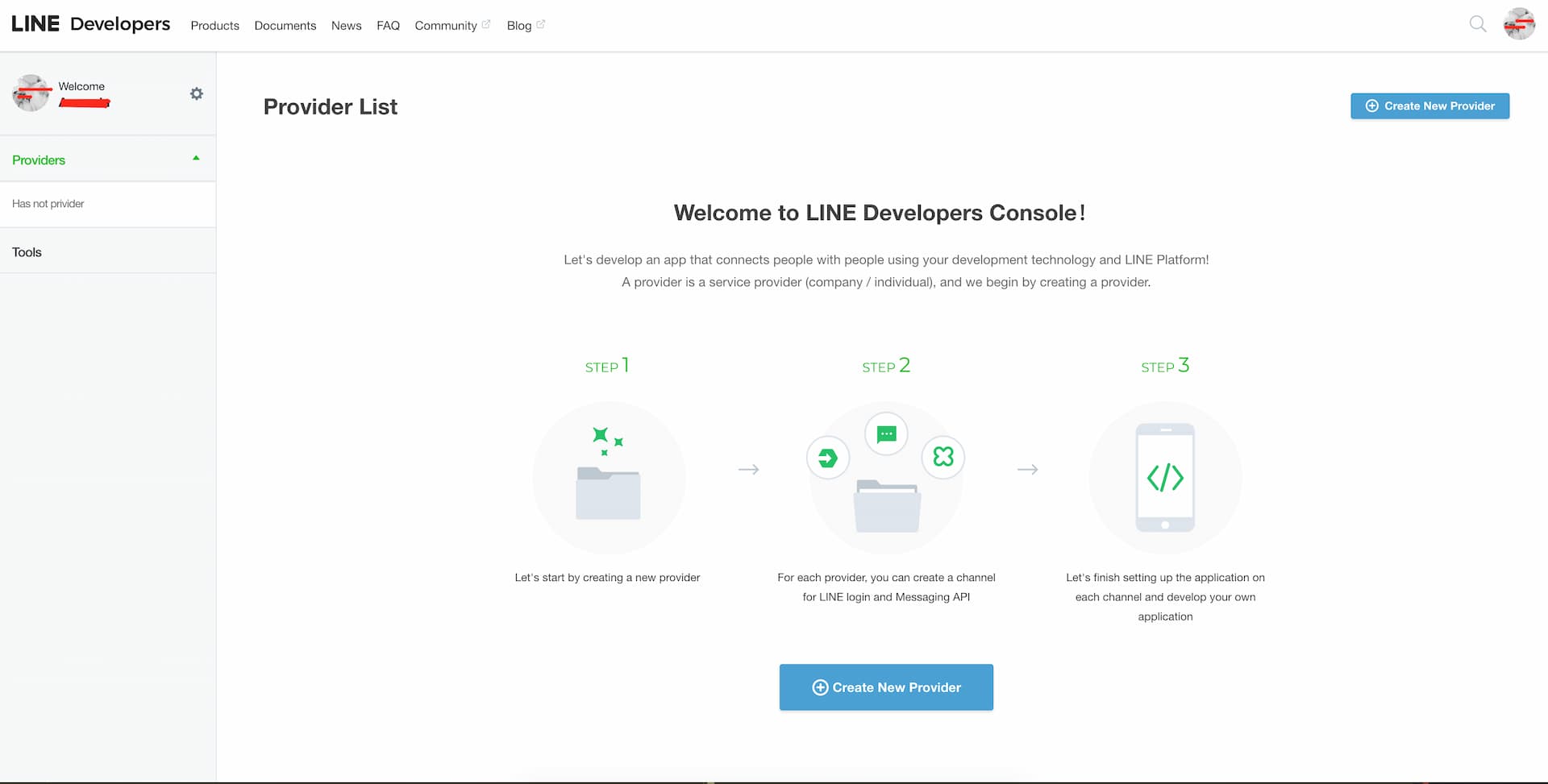Image resolution: width=1548 pixels, height=784 pixels.
Task: Click the Provider List heading
Action: [x=331, y=106]
